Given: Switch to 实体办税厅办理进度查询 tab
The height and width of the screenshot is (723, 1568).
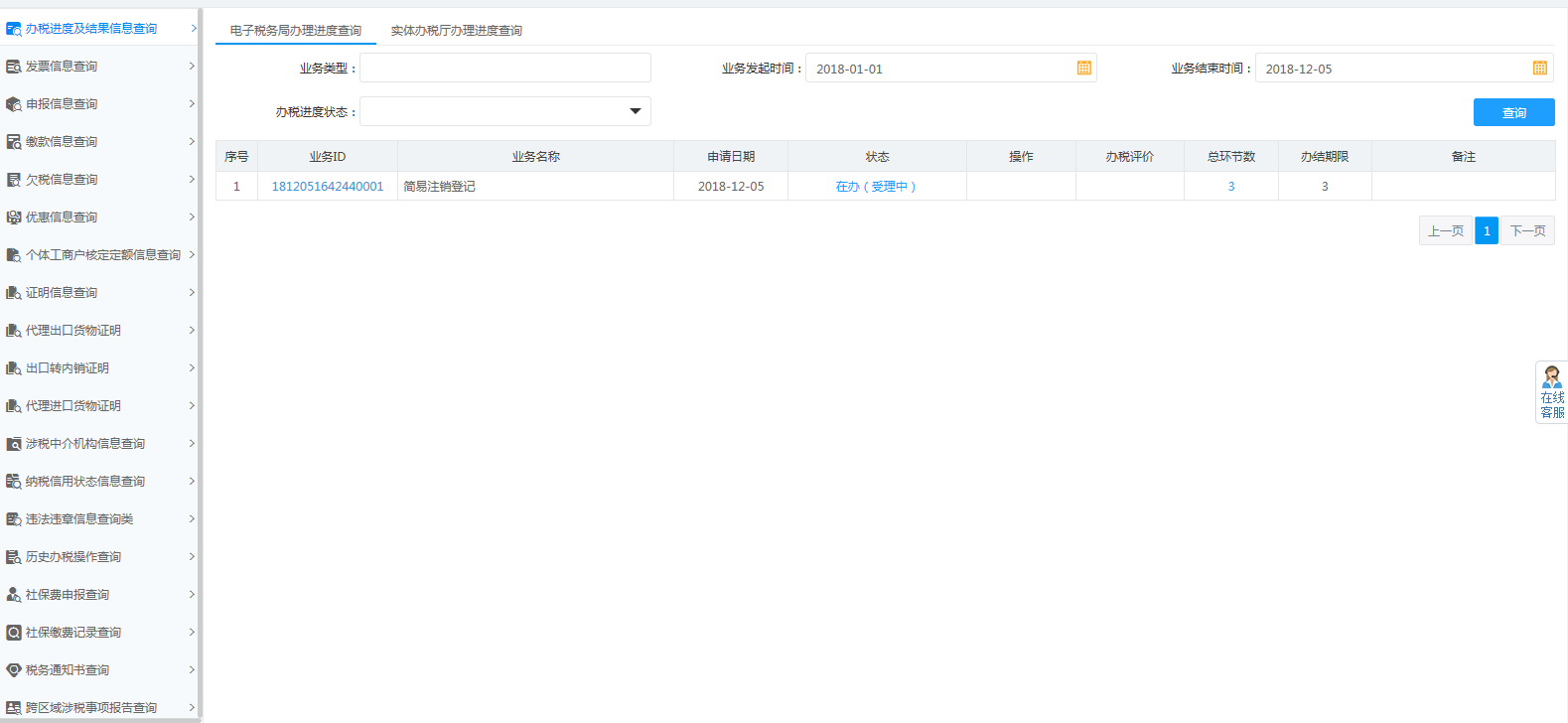Looking at the screenshot, I should [457, 31].
